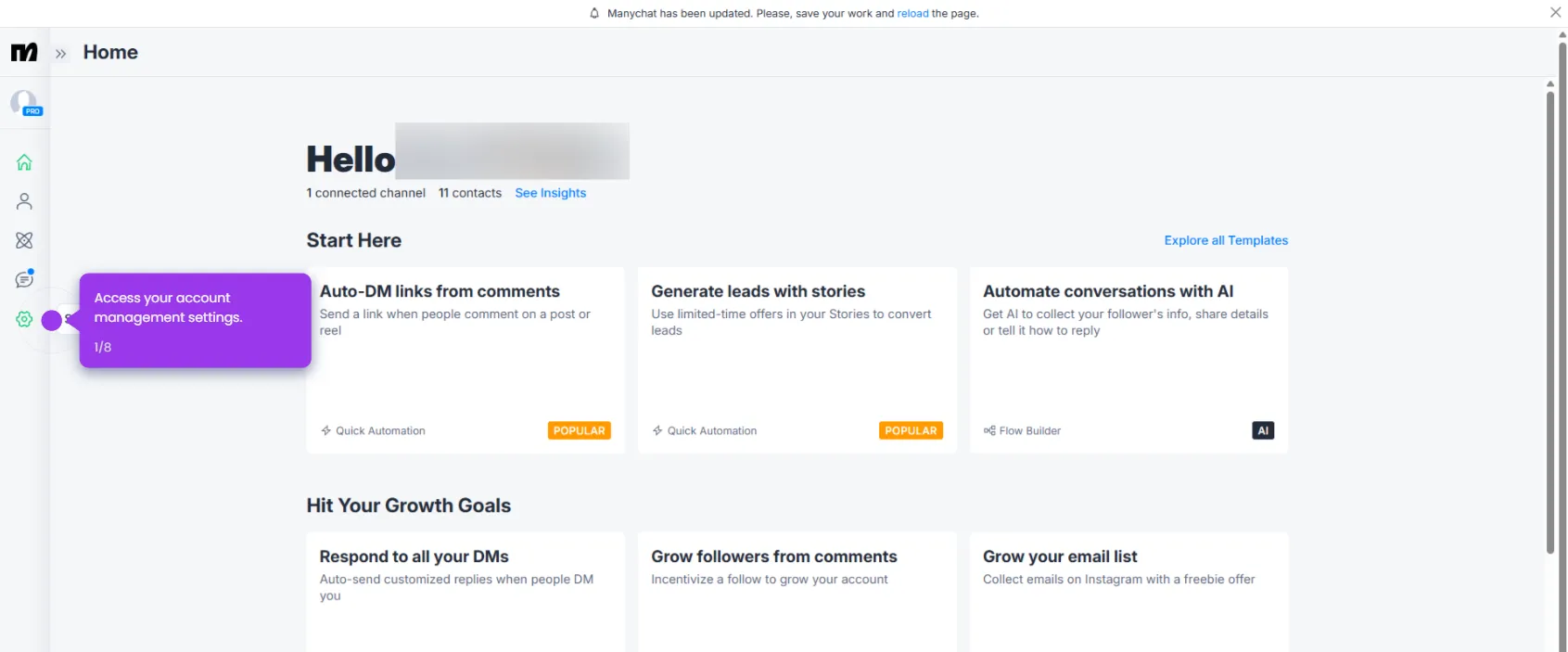Click the '1 connected channel' text
This screenshot has height=652, width=1568.
[366, 193]
